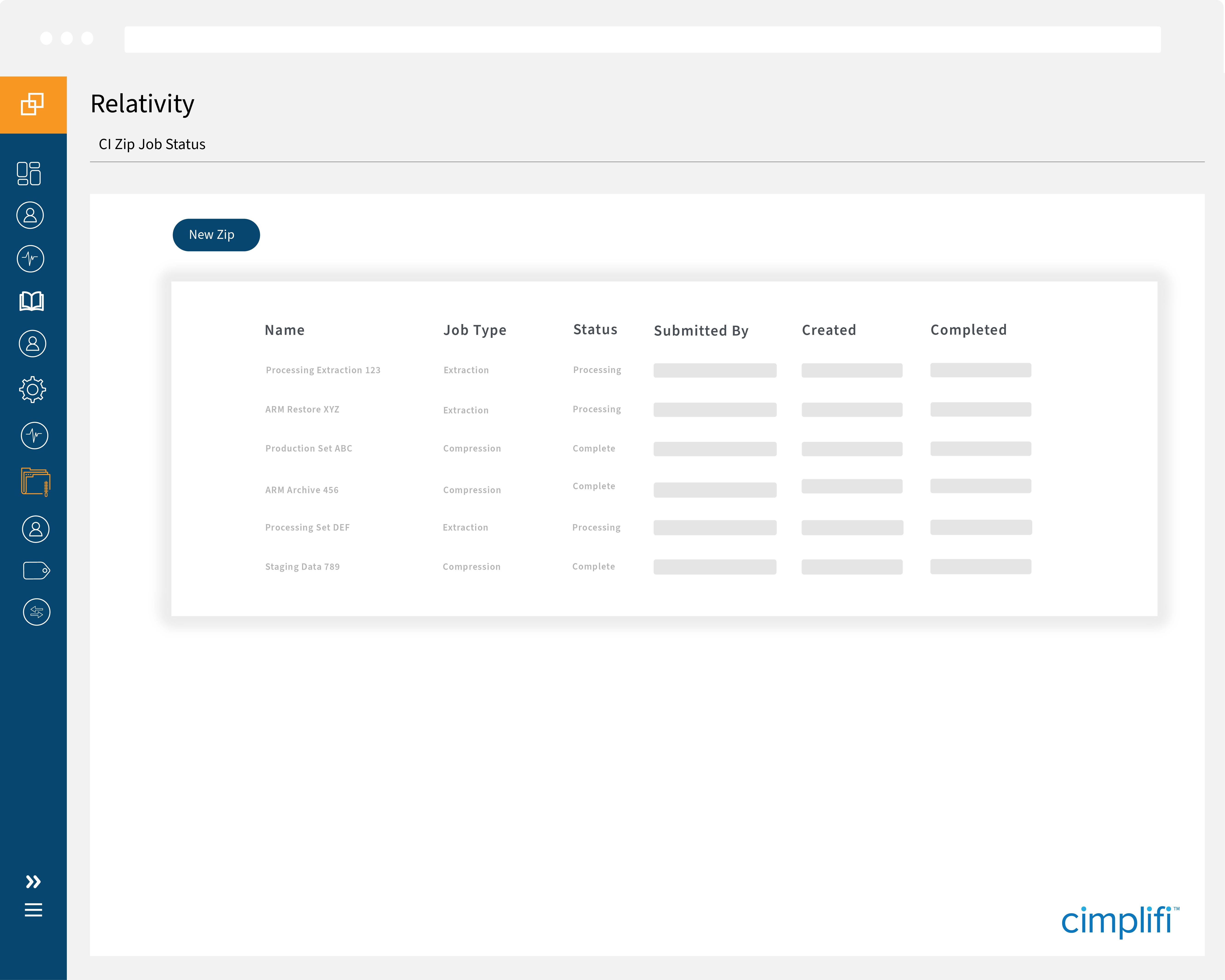Open the hamburger menu icon

pyautogui.click(x=34, y=909)
